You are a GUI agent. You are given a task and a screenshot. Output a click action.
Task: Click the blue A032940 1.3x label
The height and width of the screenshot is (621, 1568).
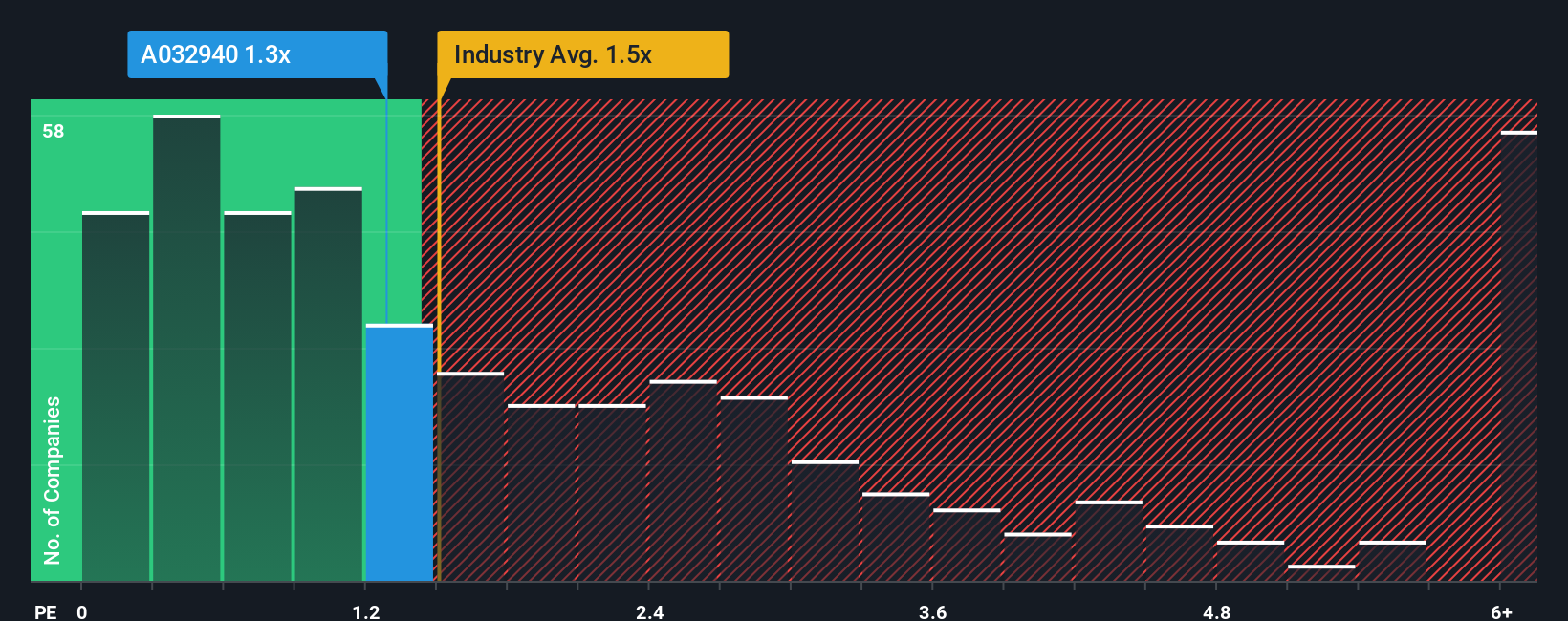pyautogui.click(x=257, y=54)
